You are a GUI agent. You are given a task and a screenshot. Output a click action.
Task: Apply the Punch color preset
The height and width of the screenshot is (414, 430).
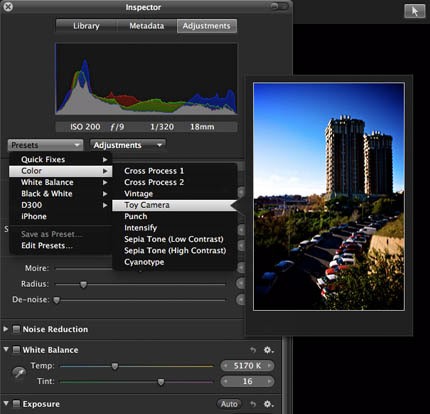pos(175,216)
